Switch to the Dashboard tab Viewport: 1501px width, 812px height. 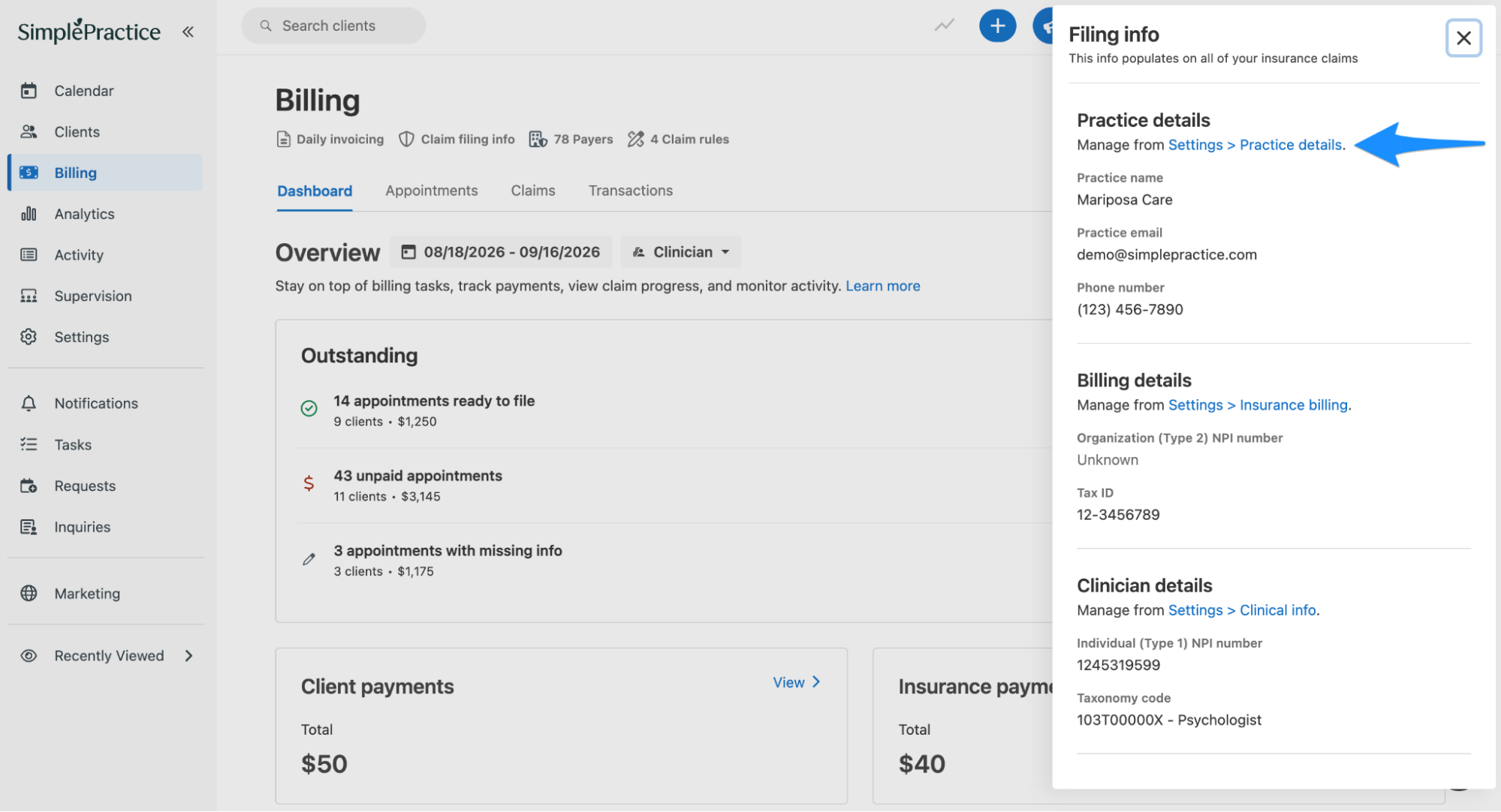point(315,191)
